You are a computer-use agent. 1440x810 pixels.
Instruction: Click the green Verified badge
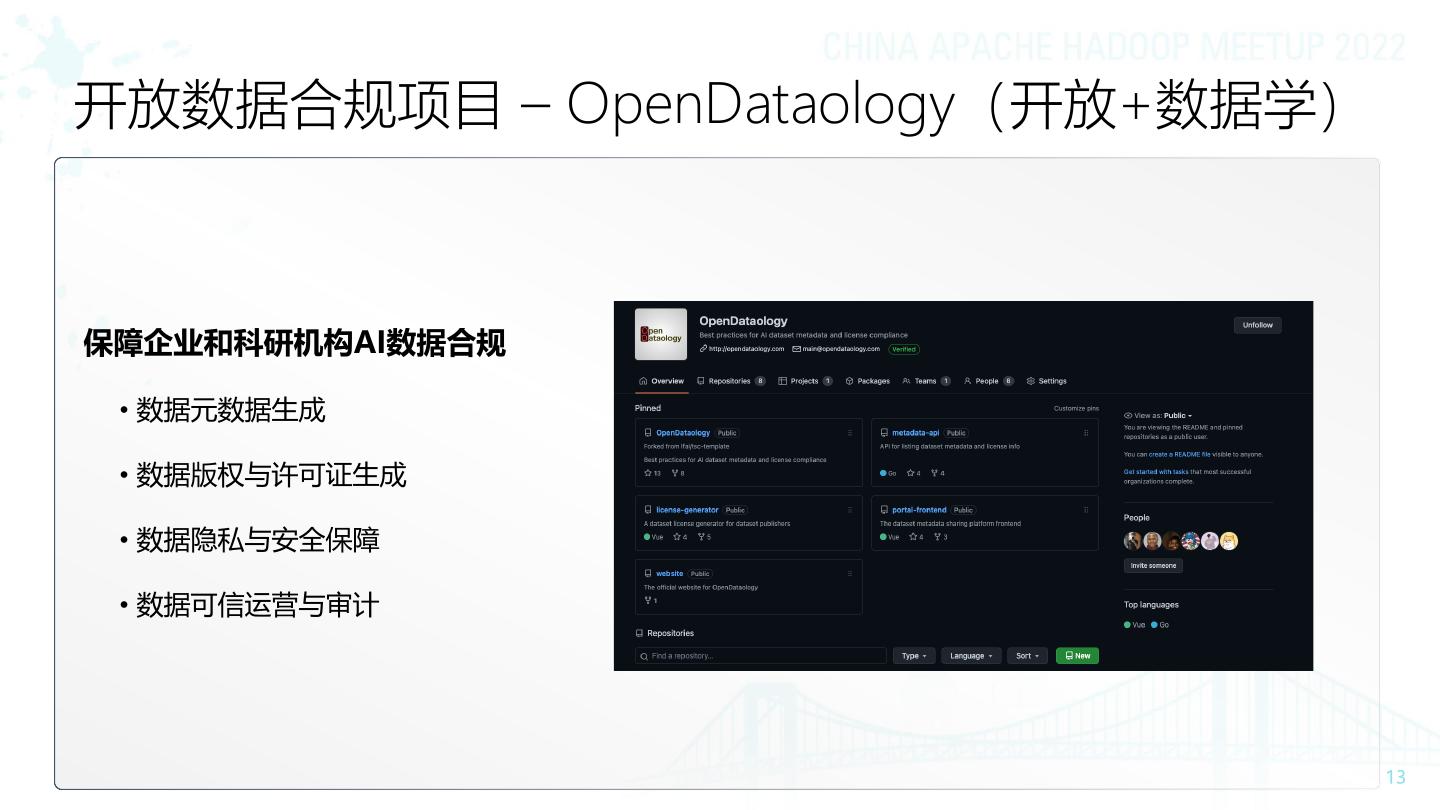tap(904, 349)
